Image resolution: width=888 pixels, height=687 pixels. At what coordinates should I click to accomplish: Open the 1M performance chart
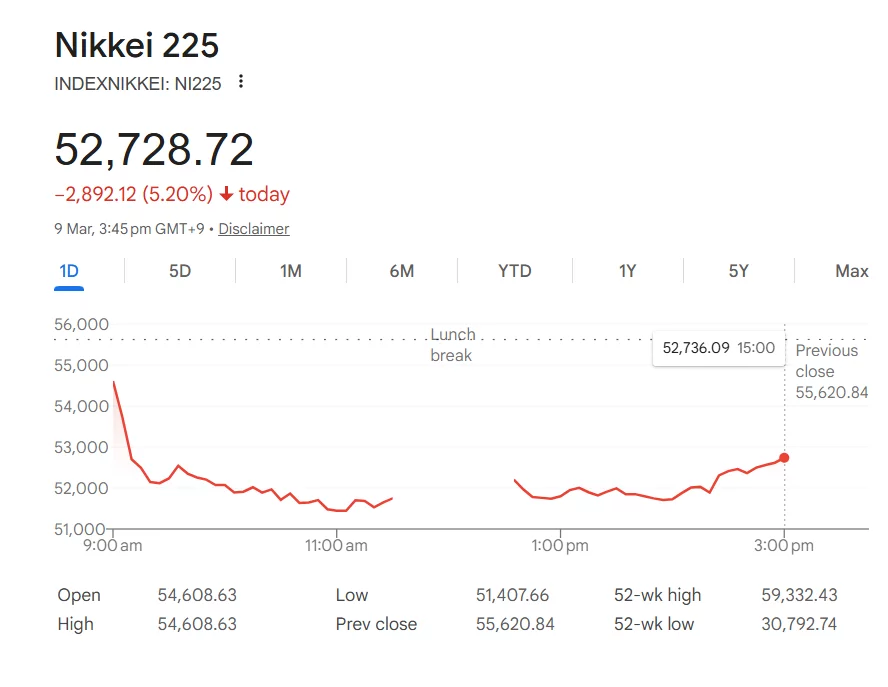pos(290,270)
